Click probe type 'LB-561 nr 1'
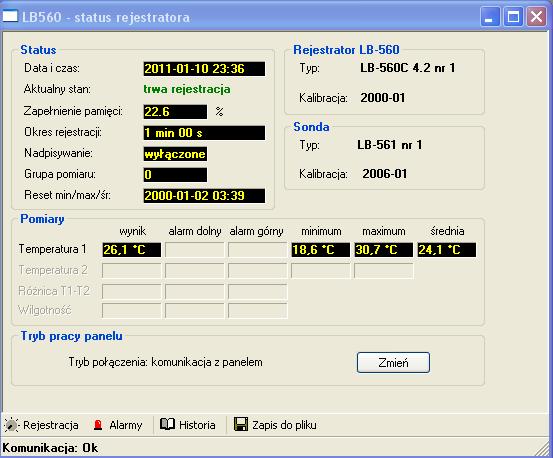 point(389,145)
